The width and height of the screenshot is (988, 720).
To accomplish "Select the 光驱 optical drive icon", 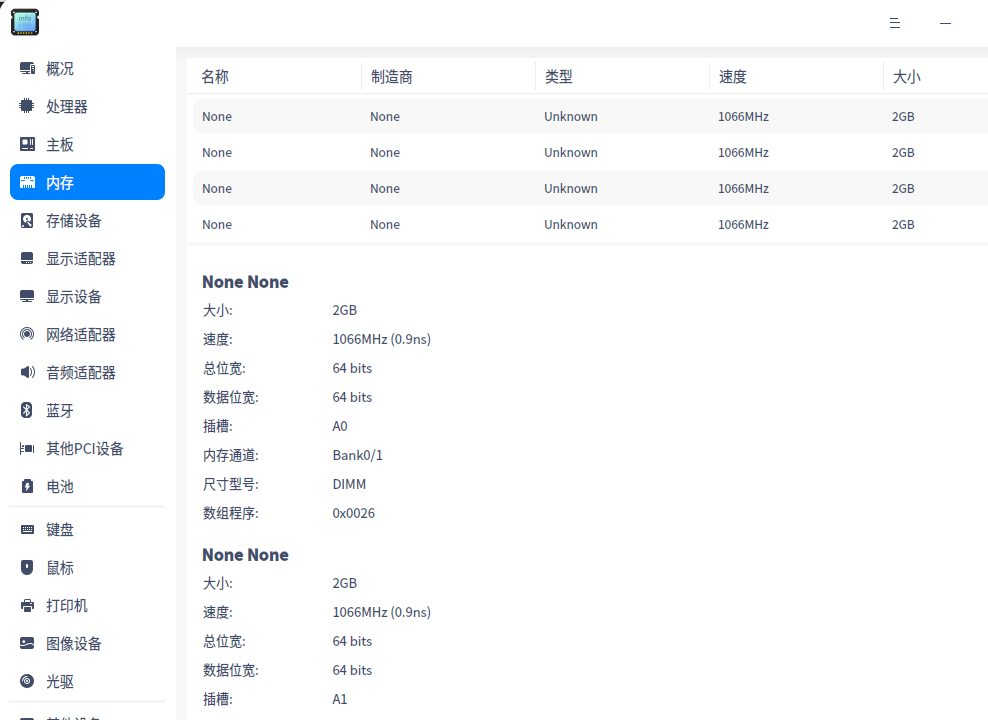I will pyautogui.click(x=27, y=681).
